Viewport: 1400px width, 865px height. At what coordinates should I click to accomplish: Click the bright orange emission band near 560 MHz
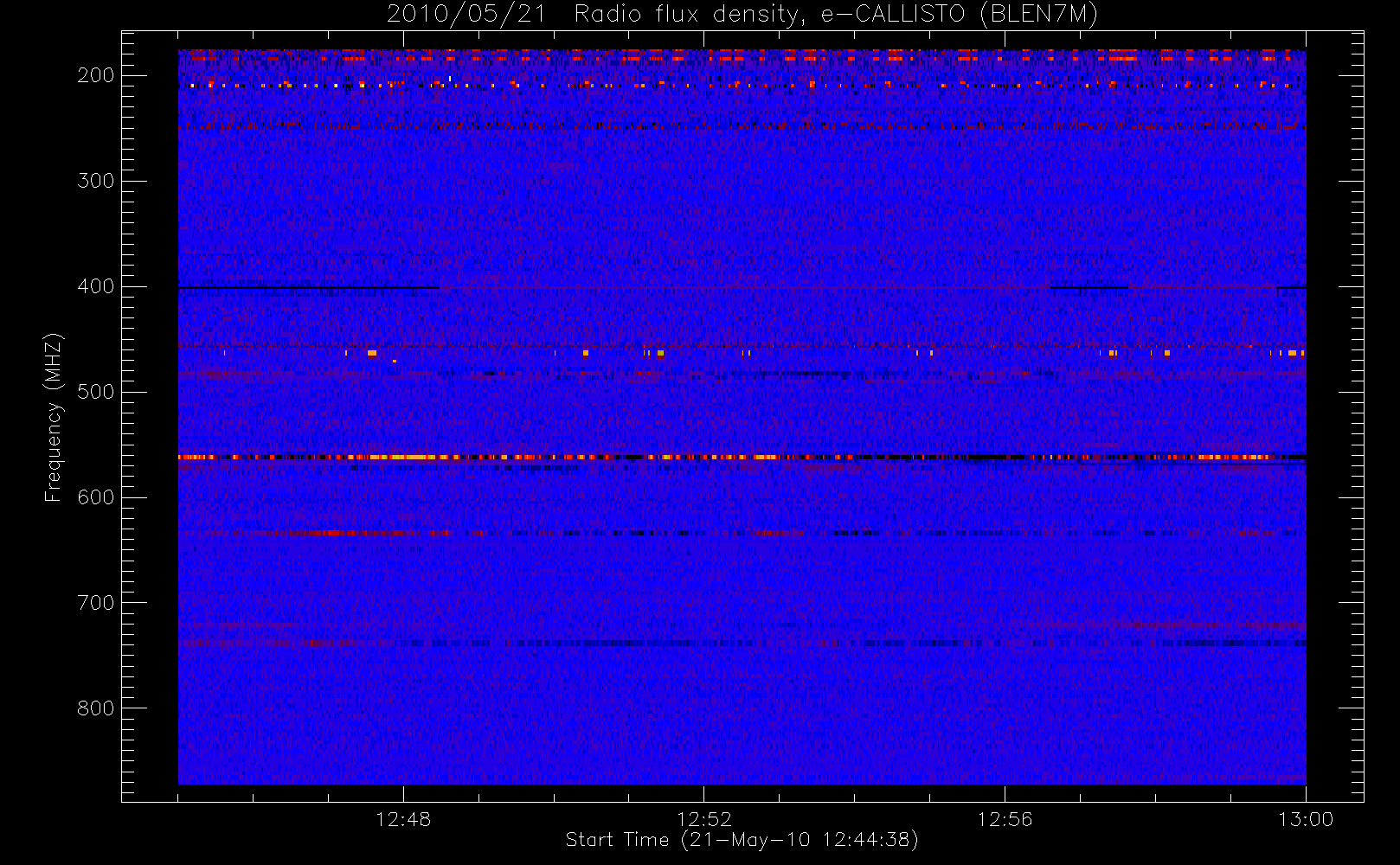(742, 457)
